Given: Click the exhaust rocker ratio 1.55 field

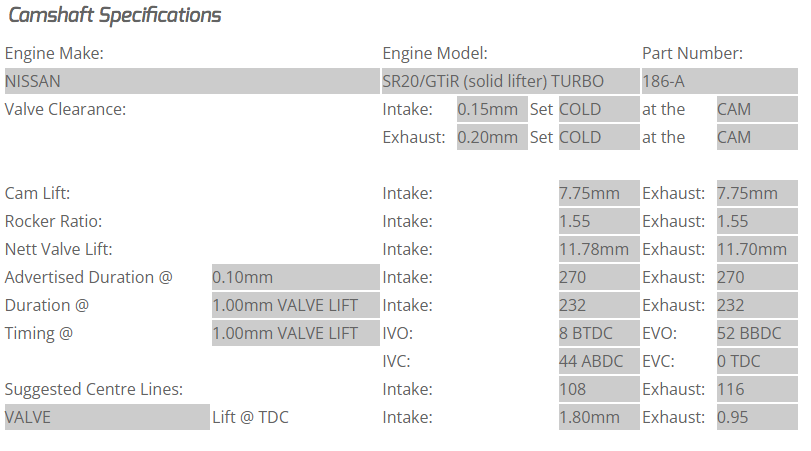Looking at the screenshot, I should pyautogui.click(x=749, y=221).
